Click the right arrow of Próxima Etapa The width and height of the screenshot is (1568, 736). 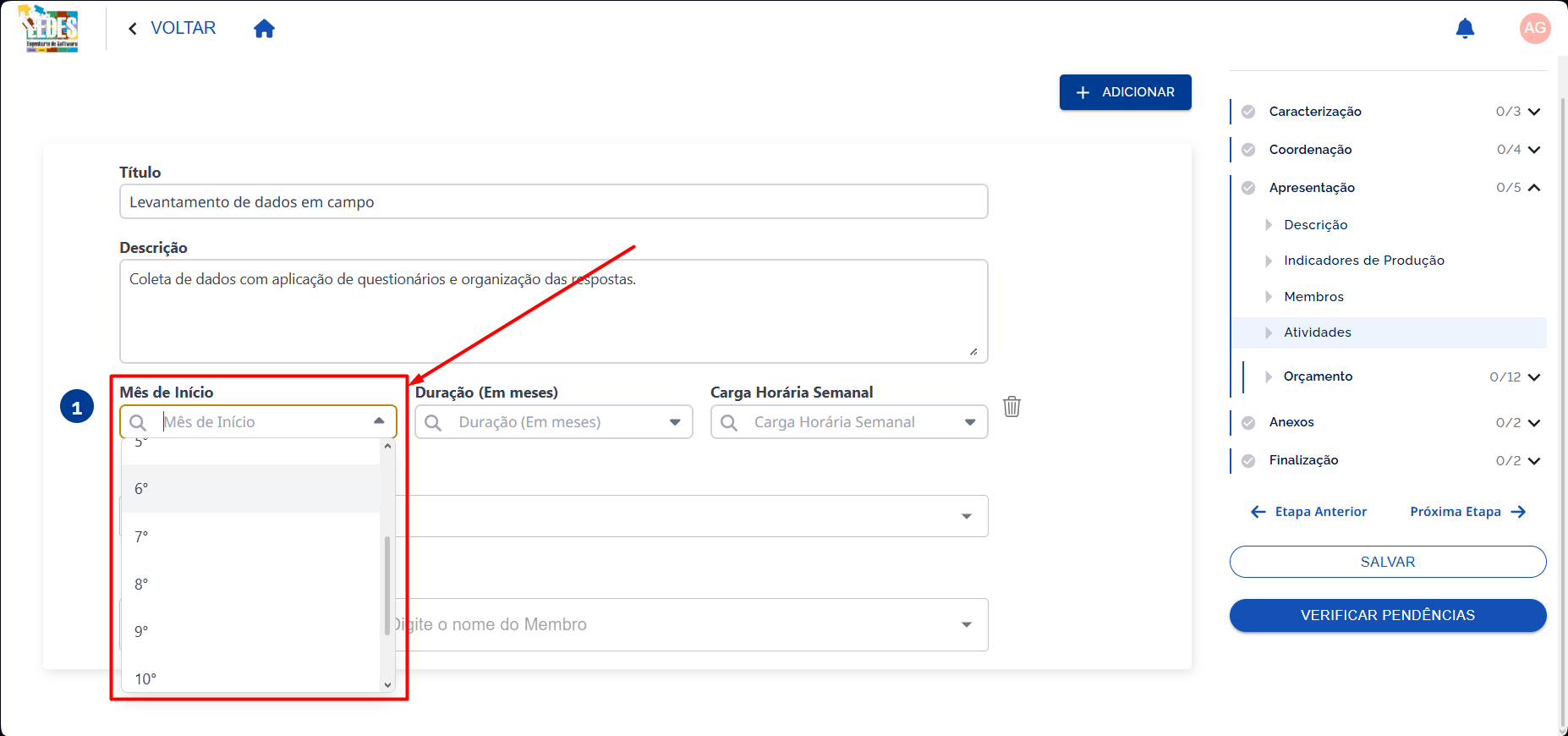pyautogui.click(x=1518, y=512)
